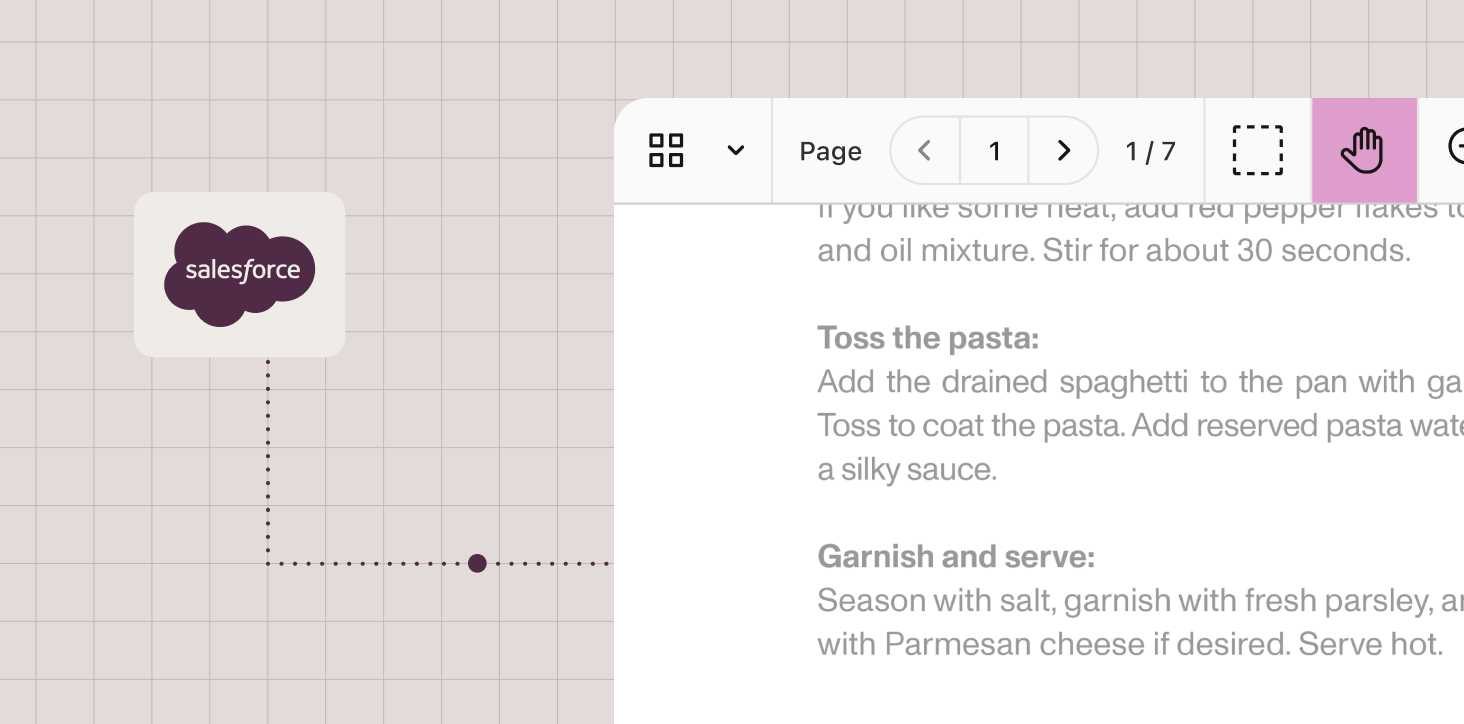This screenshot has height=724, width=1464.
Task: Click the Toss the pasta heading
Action: click(x=927, y=338)
